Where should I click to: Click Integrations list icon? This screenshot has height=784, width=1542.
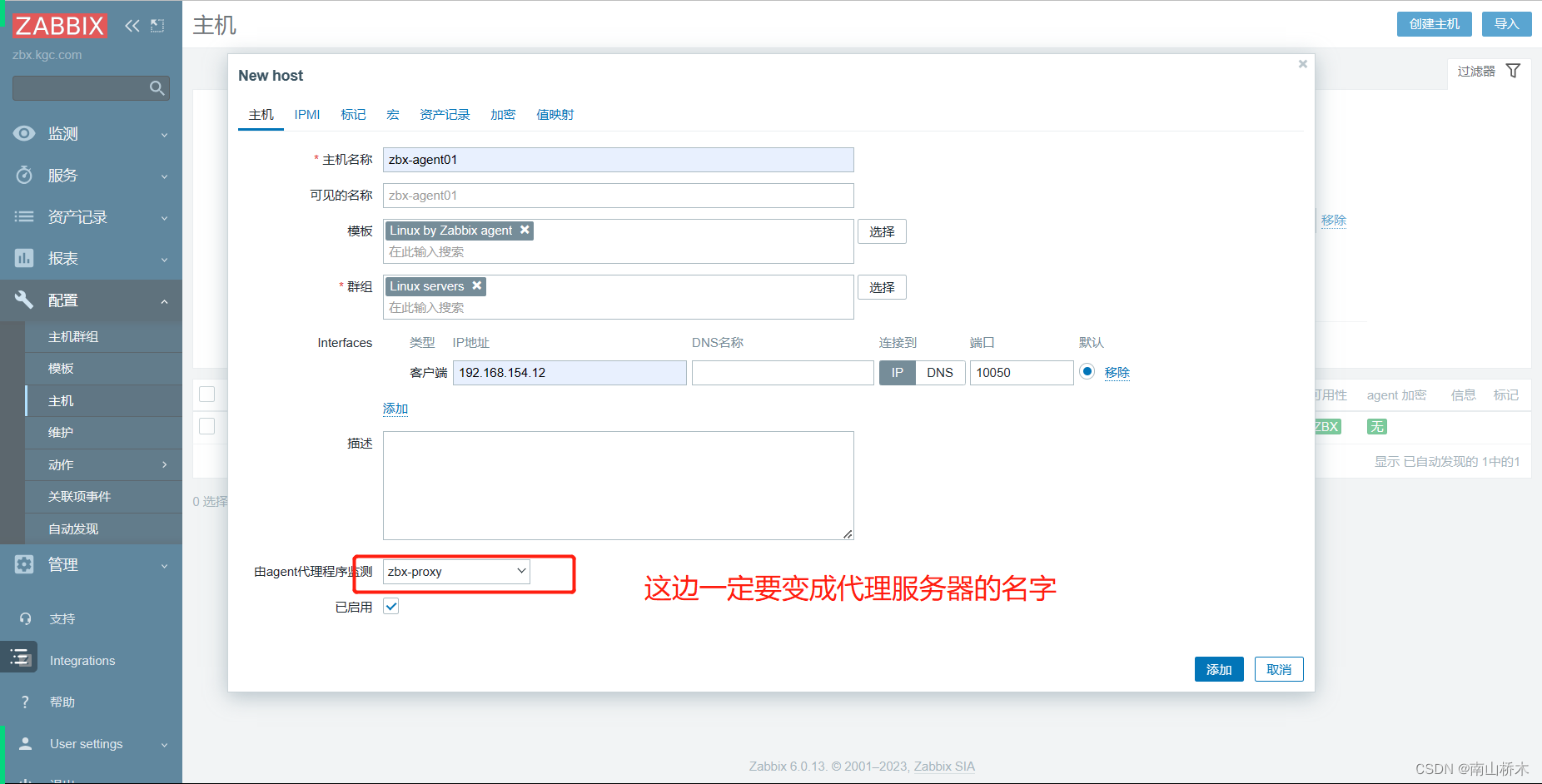21,657
